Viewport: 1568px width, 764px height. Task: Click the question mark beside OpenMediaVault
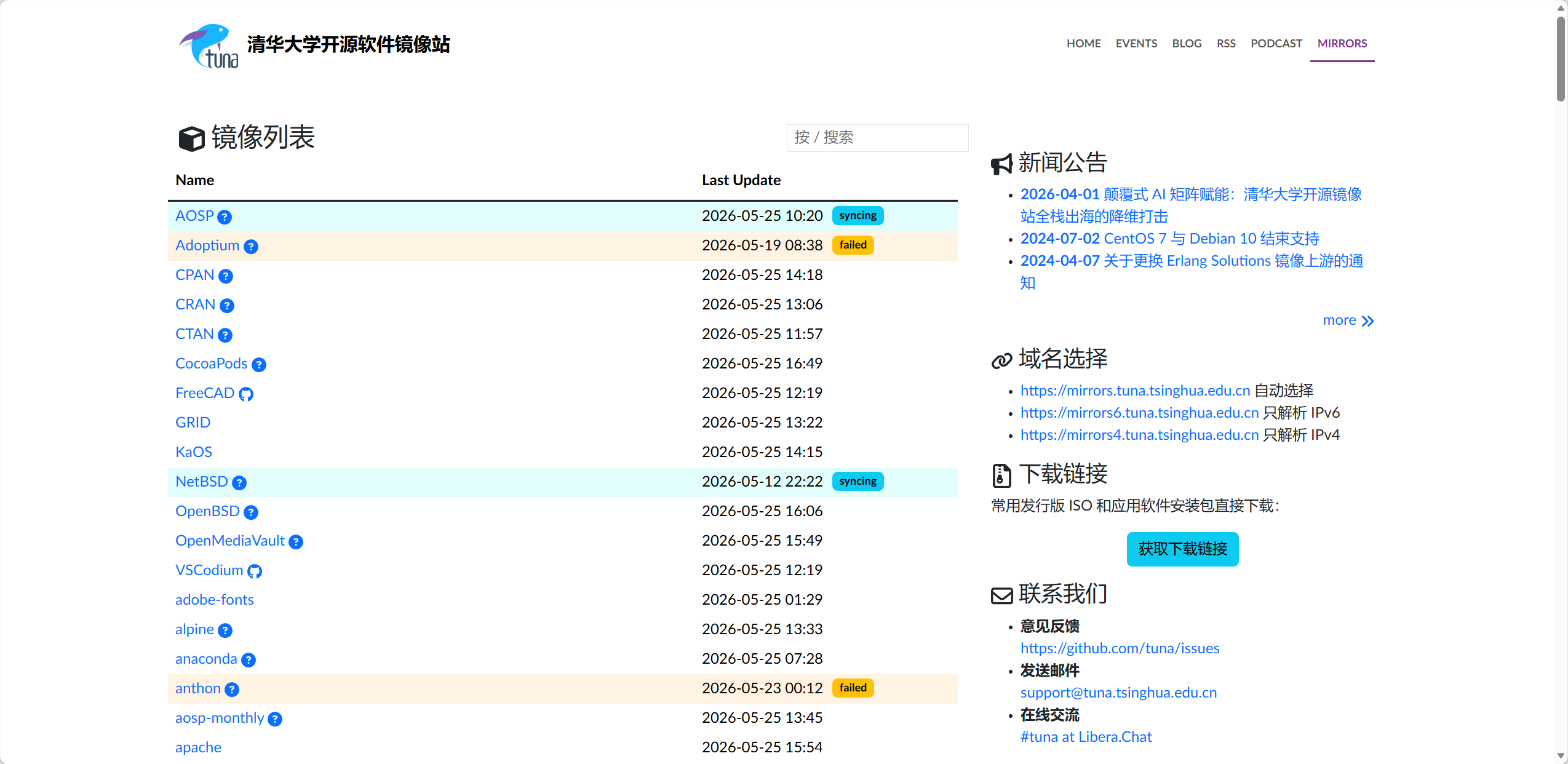pos(296,542)
